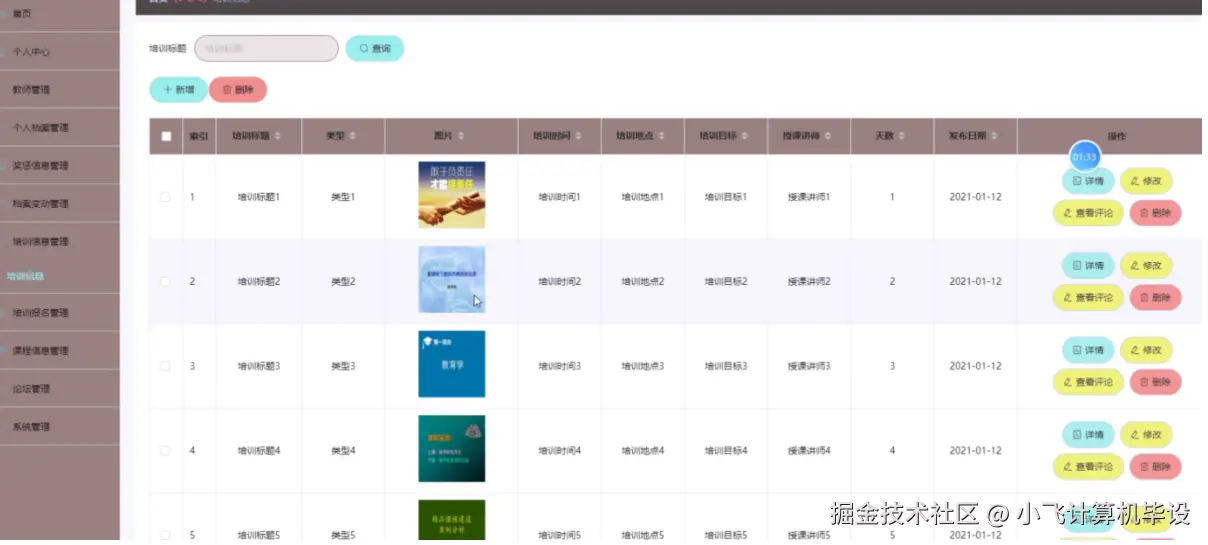Delete row 培训标题4 via its 删除 button

click(x=1155, y=466)
